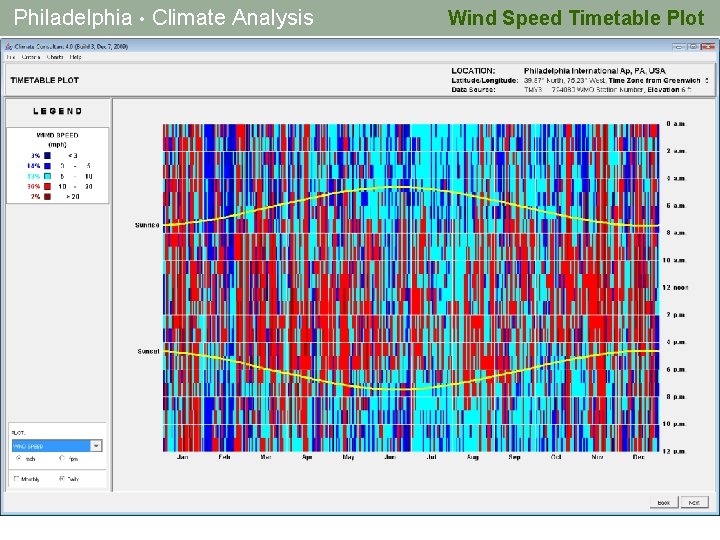Click the cyan 5-10 mph legend swatch
This screenshot has height=540, width=720.
click(47, 176)
